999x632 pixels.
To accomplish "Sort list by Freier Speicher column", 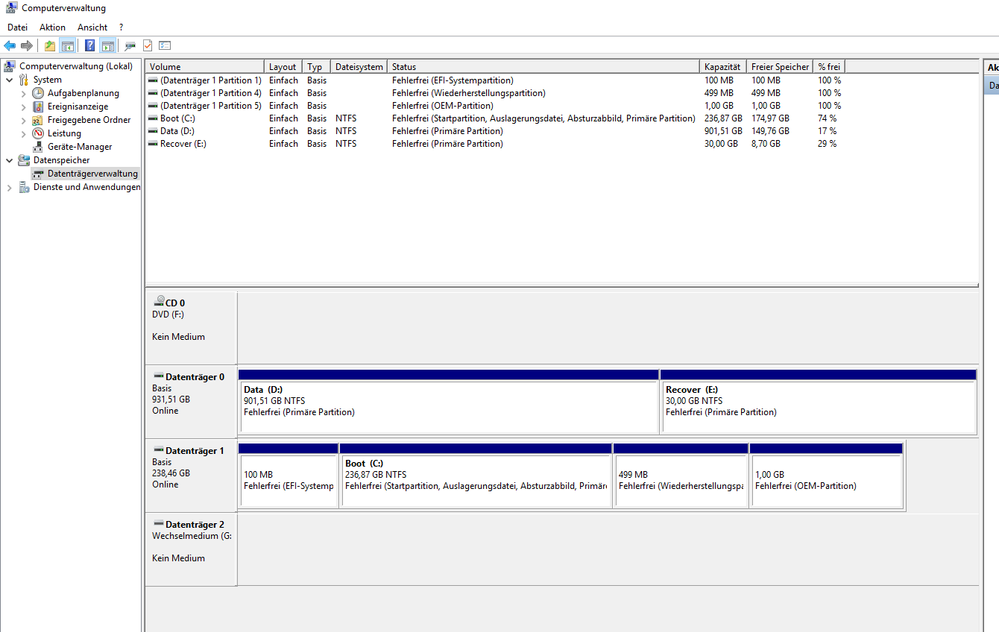I will (780, 67).
